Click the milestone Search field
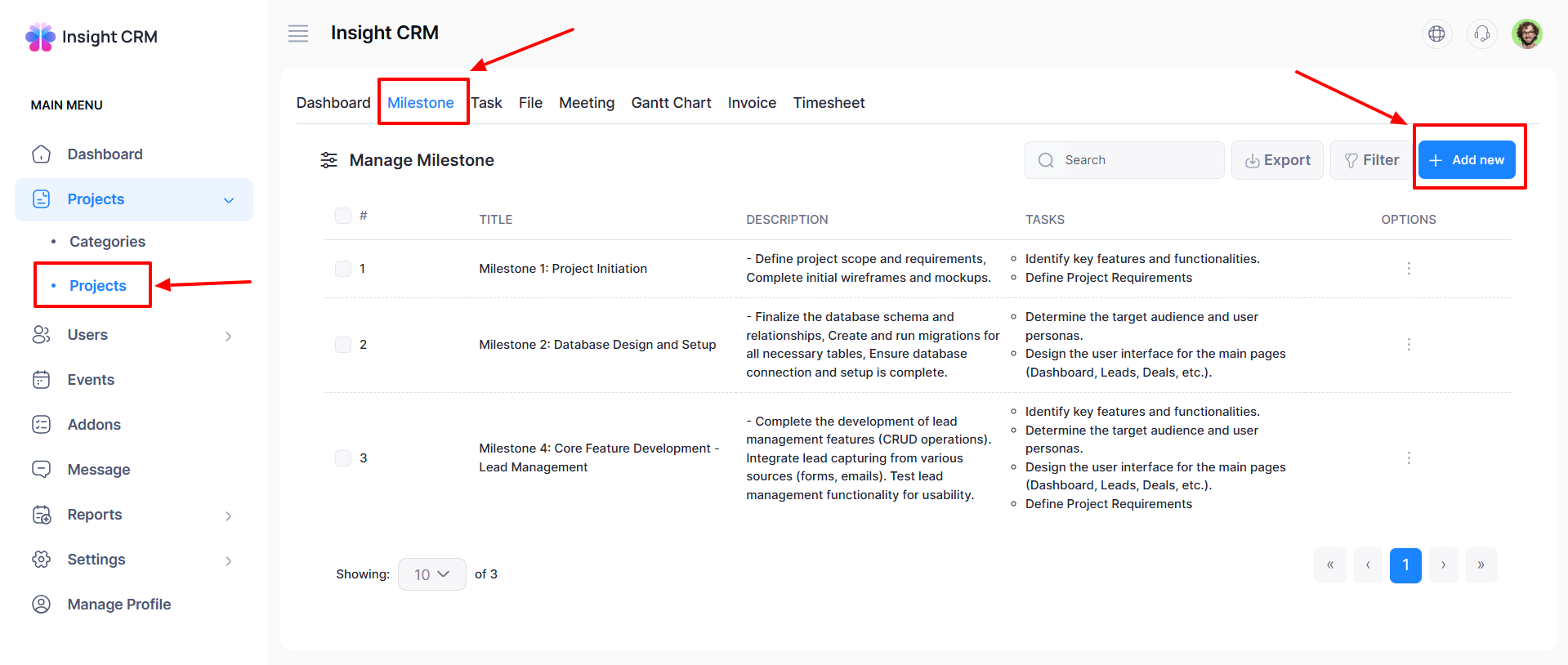1568x665 pixels. click(x=1124, y=160)
